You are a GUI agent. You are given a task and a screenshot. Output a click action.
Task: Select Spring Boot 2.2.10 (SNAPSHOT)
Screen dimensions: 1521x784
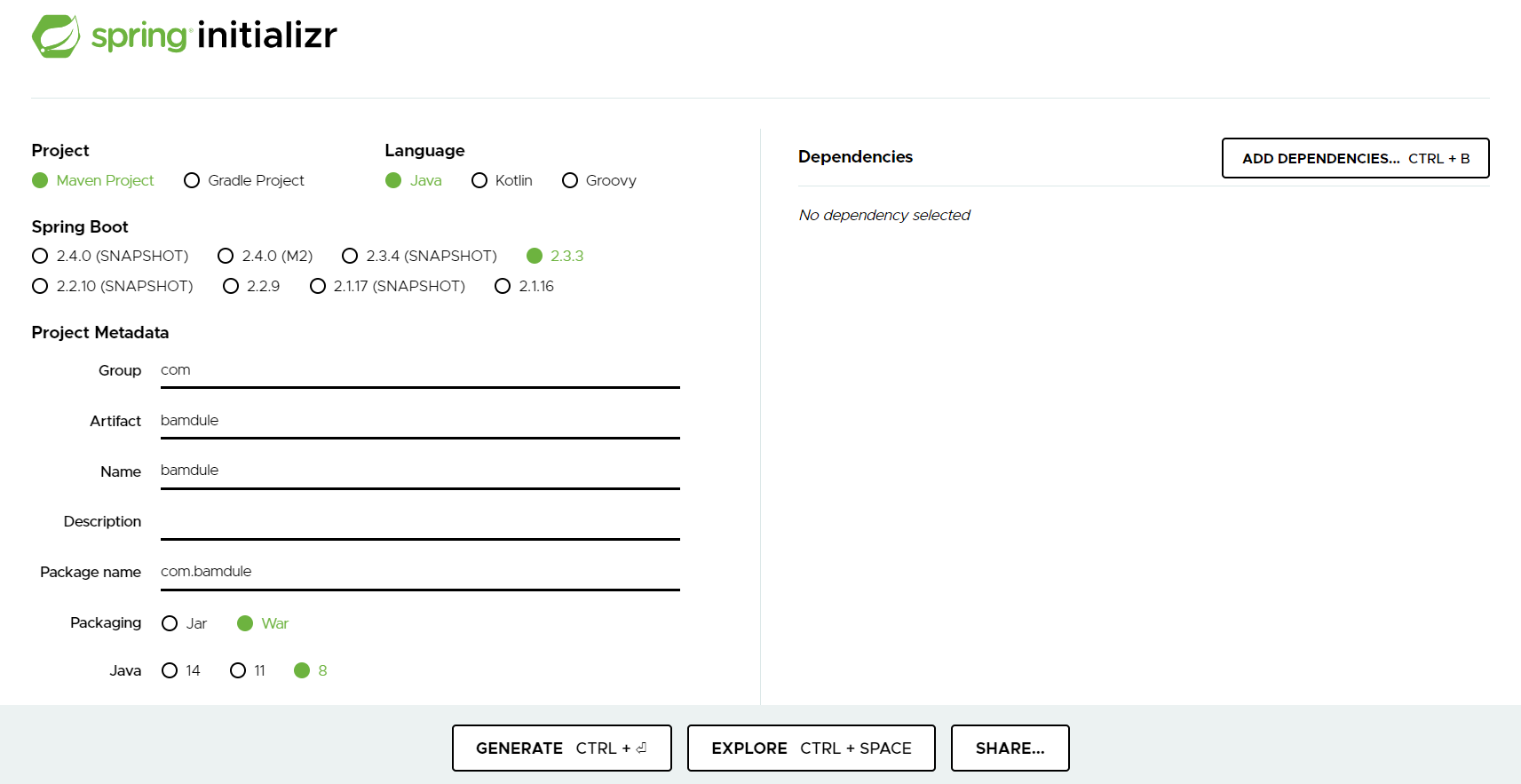coord(113,286)
